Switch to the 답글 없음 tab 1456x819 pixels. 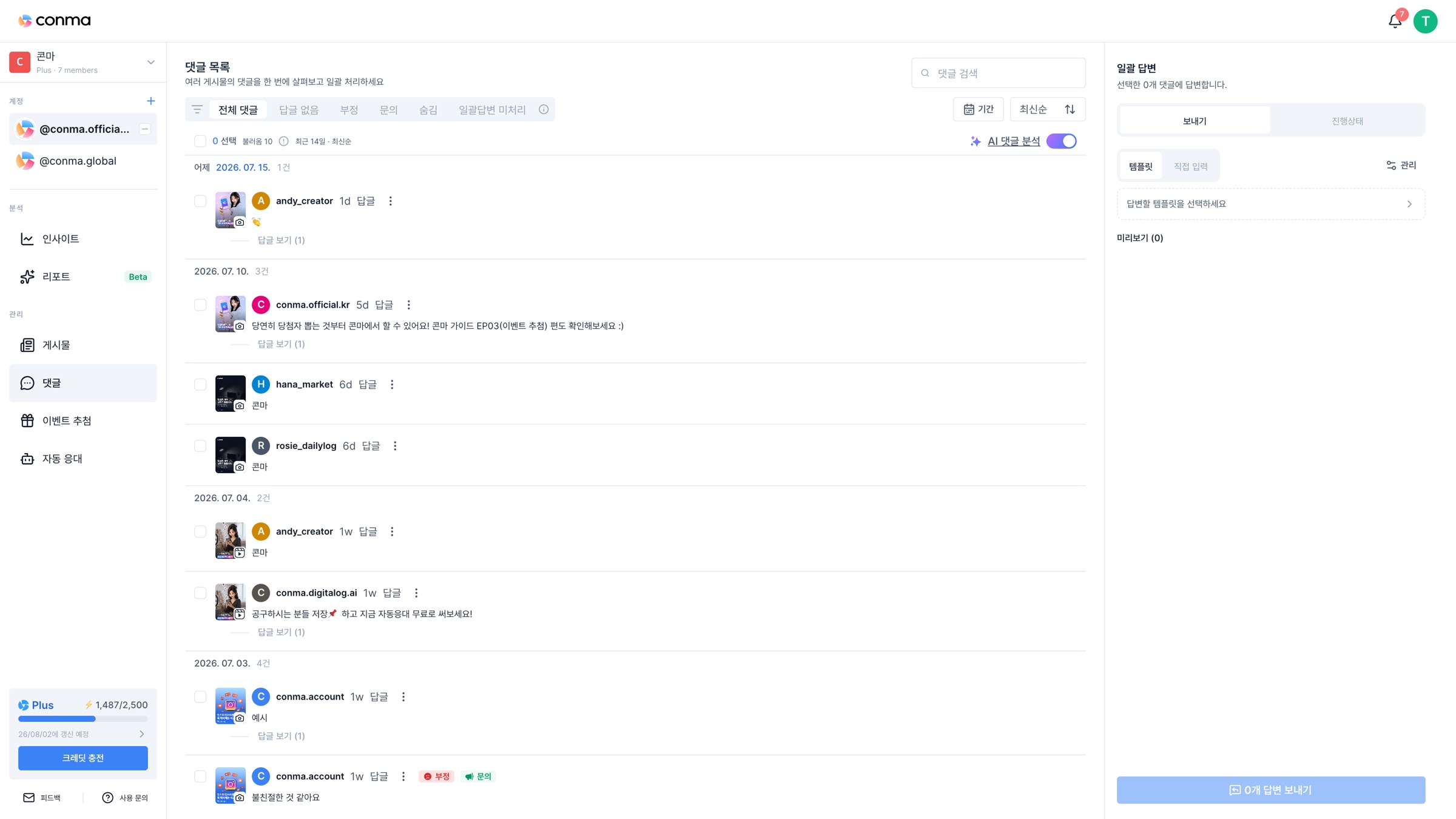point(298,110)
